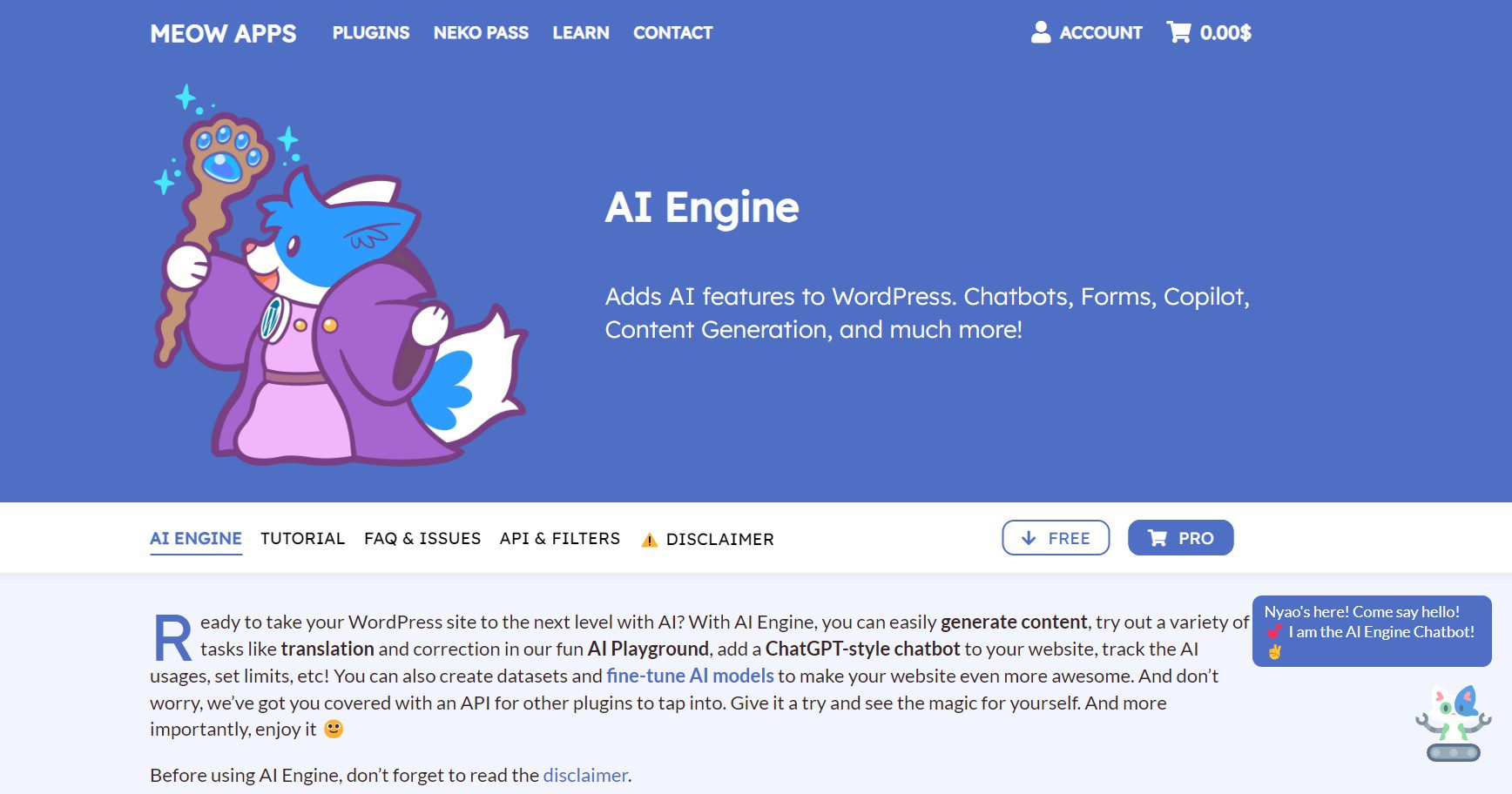Switch to the FAQ & ISSUES tab
Screen dimensions: 1512x794
[422, 538]
